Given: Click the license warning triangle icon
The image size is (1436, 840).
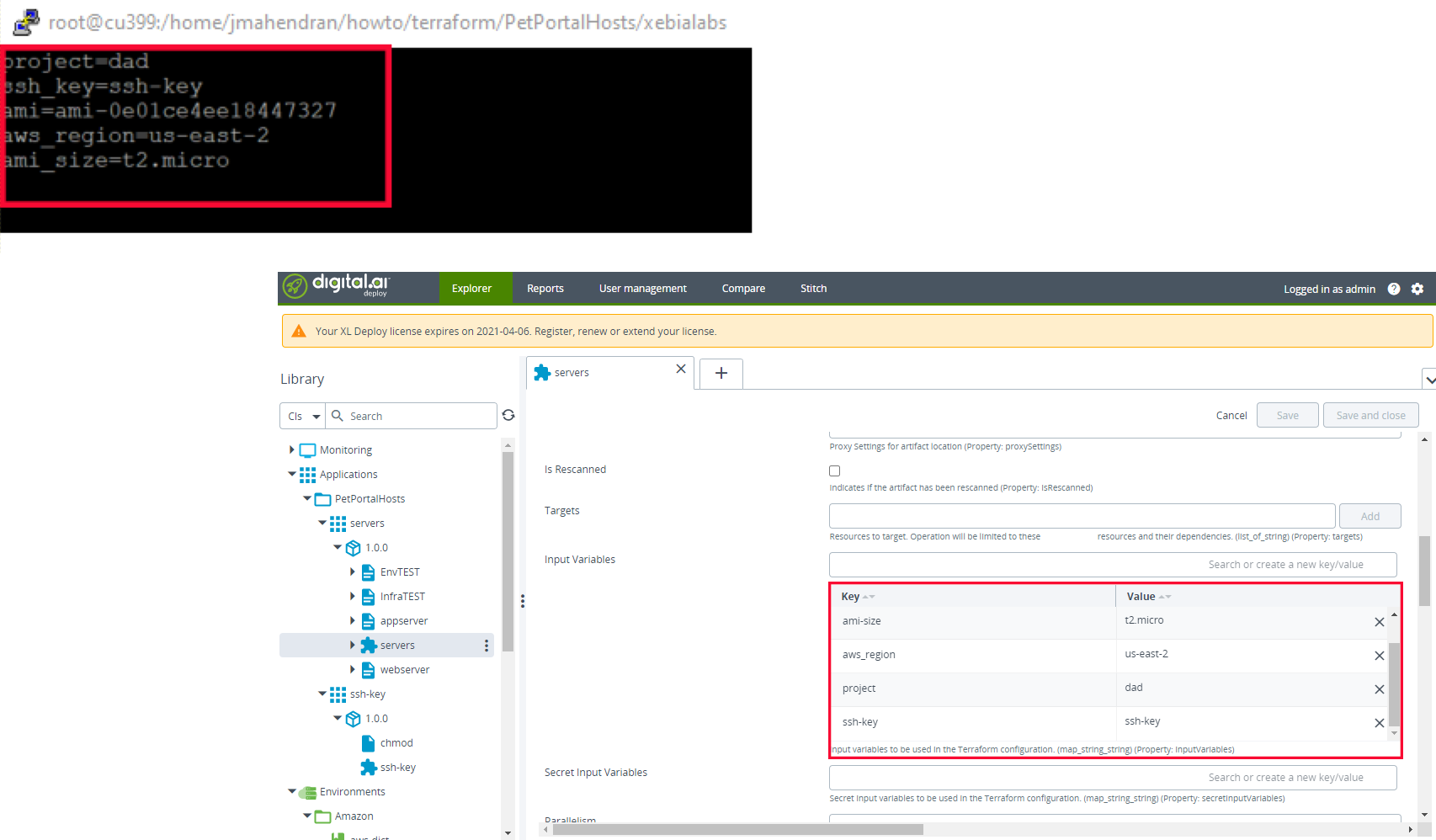Looking at the screenshot, I should tap(299, 331).
